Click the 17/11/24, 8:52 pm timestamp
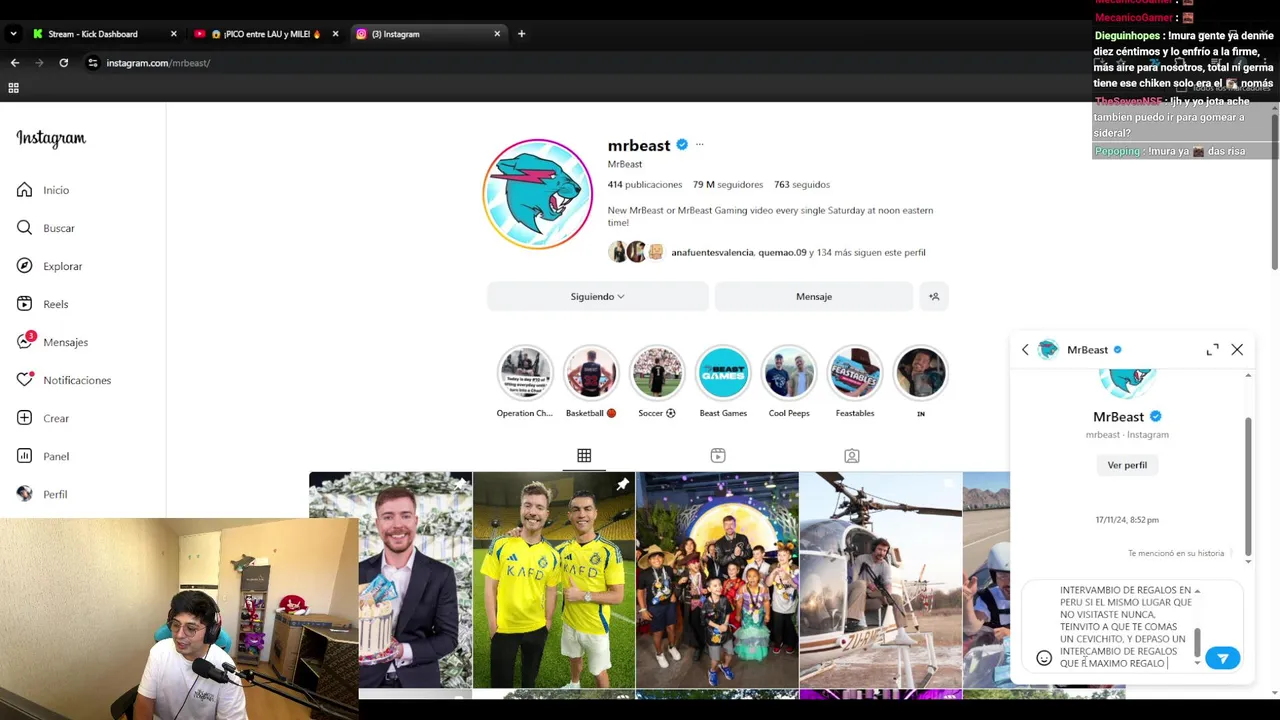Viewport: 1280px width, 720px height. (x=1127, y=520)
